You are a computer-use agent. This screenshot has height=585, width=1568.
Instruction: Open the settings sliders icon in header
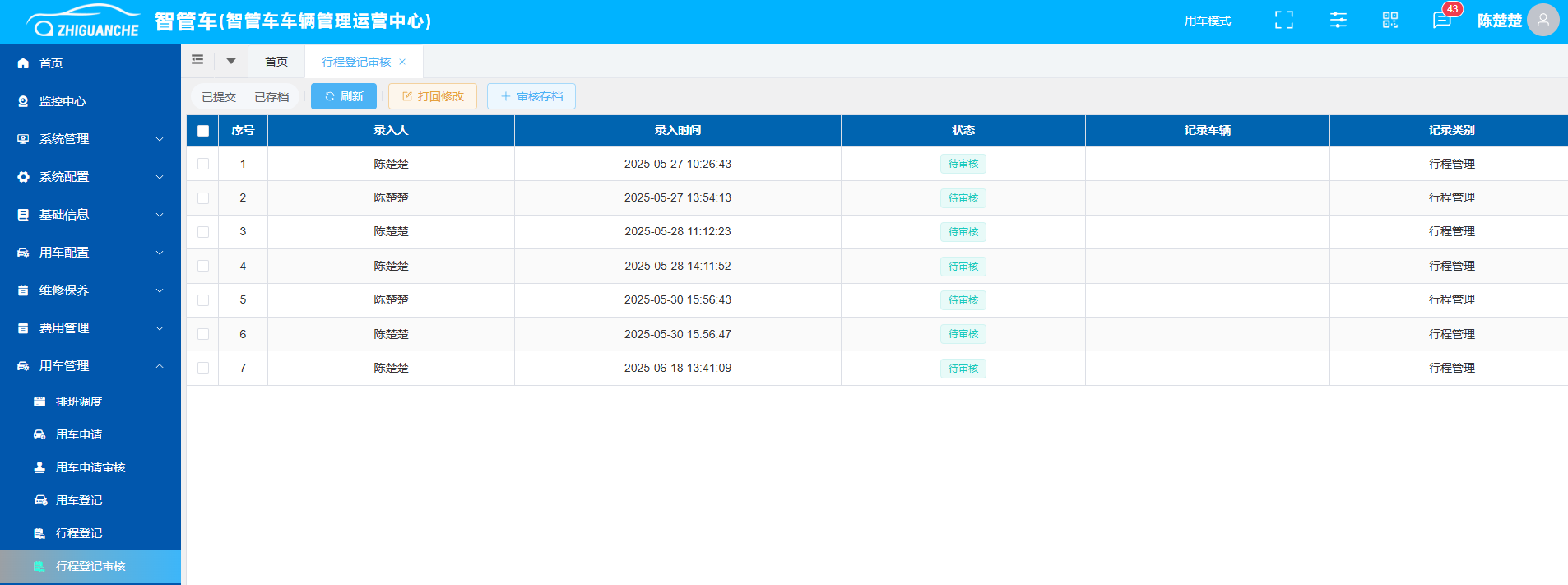point(1338,21)
